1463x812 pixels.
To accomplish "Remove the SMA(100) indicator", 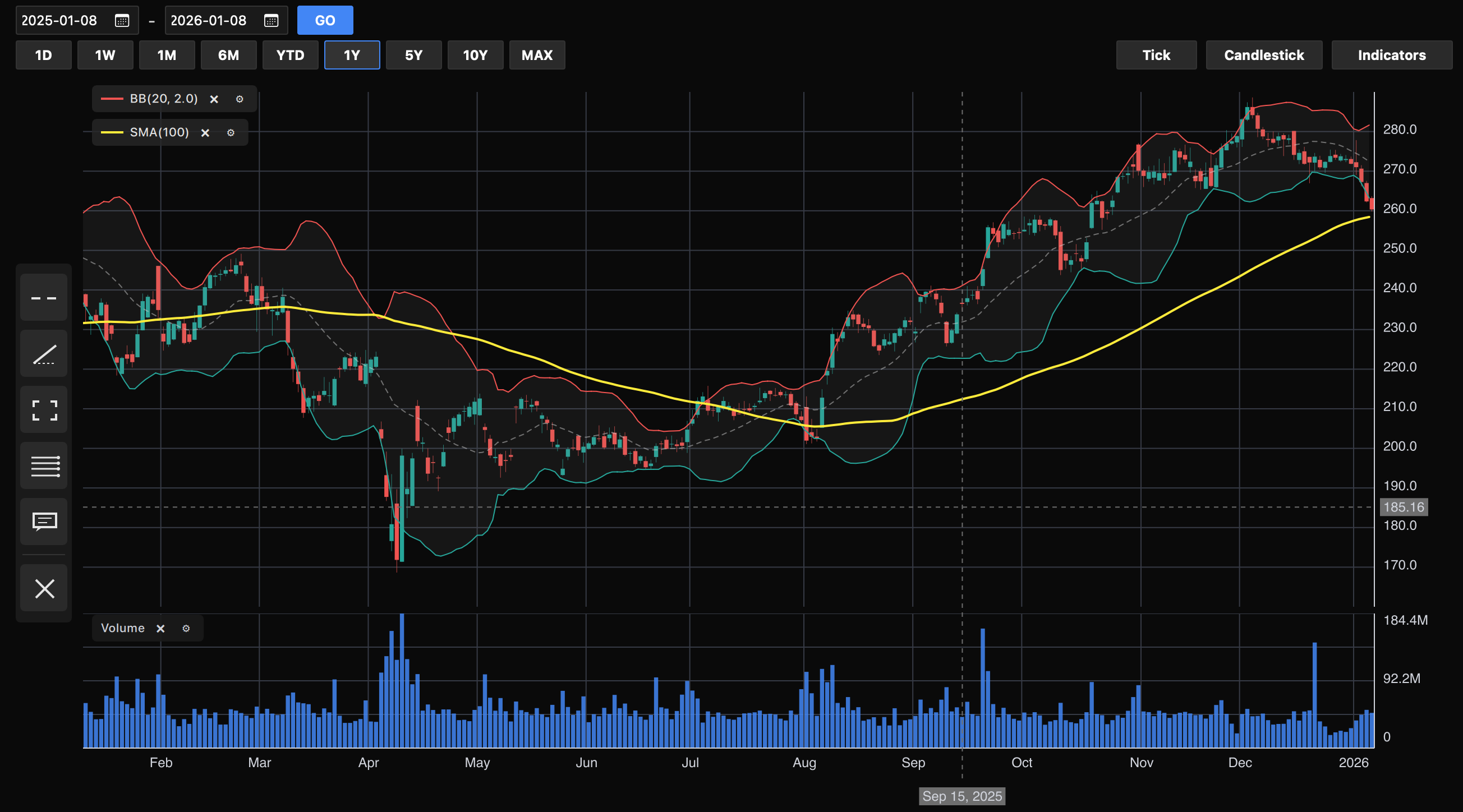I will (205, 133).
